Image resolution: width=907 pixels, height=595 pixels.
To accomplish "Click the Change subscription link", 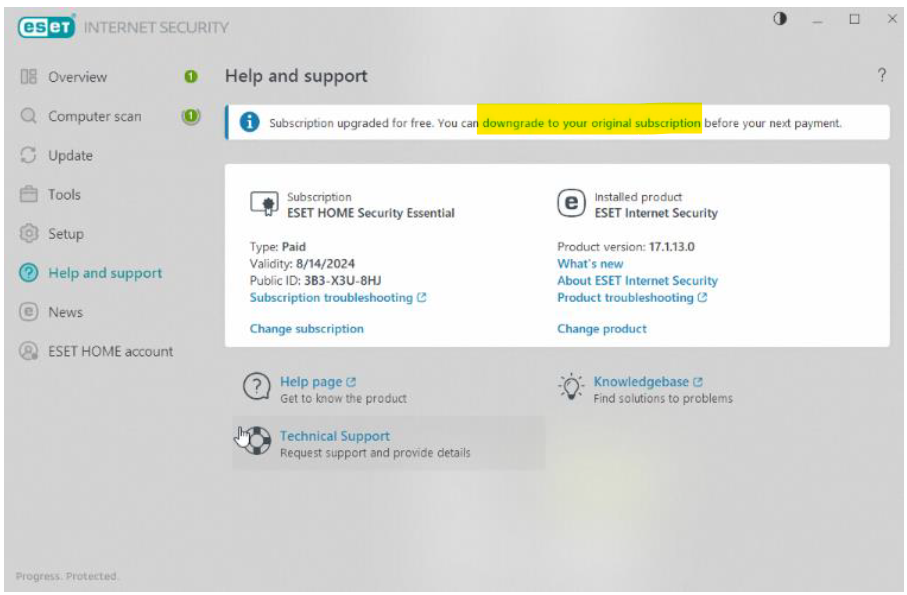I will tap(306, 329).
